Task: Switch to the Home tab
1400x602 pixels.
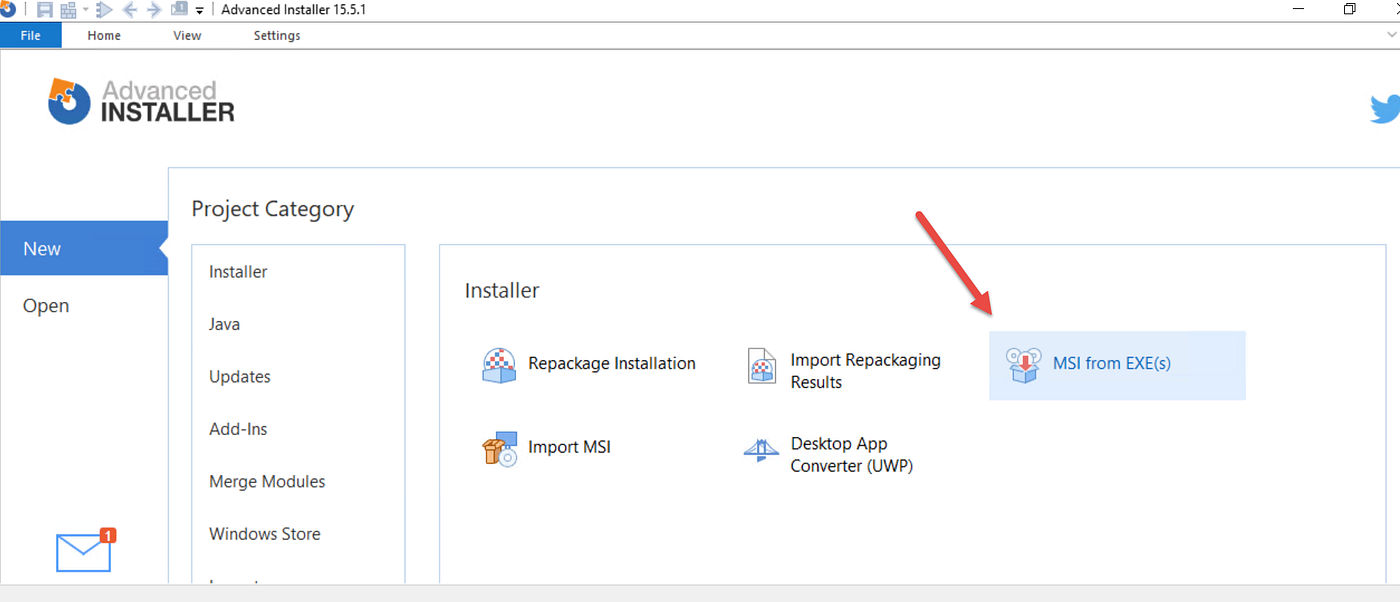Action: tap(103, 35)
